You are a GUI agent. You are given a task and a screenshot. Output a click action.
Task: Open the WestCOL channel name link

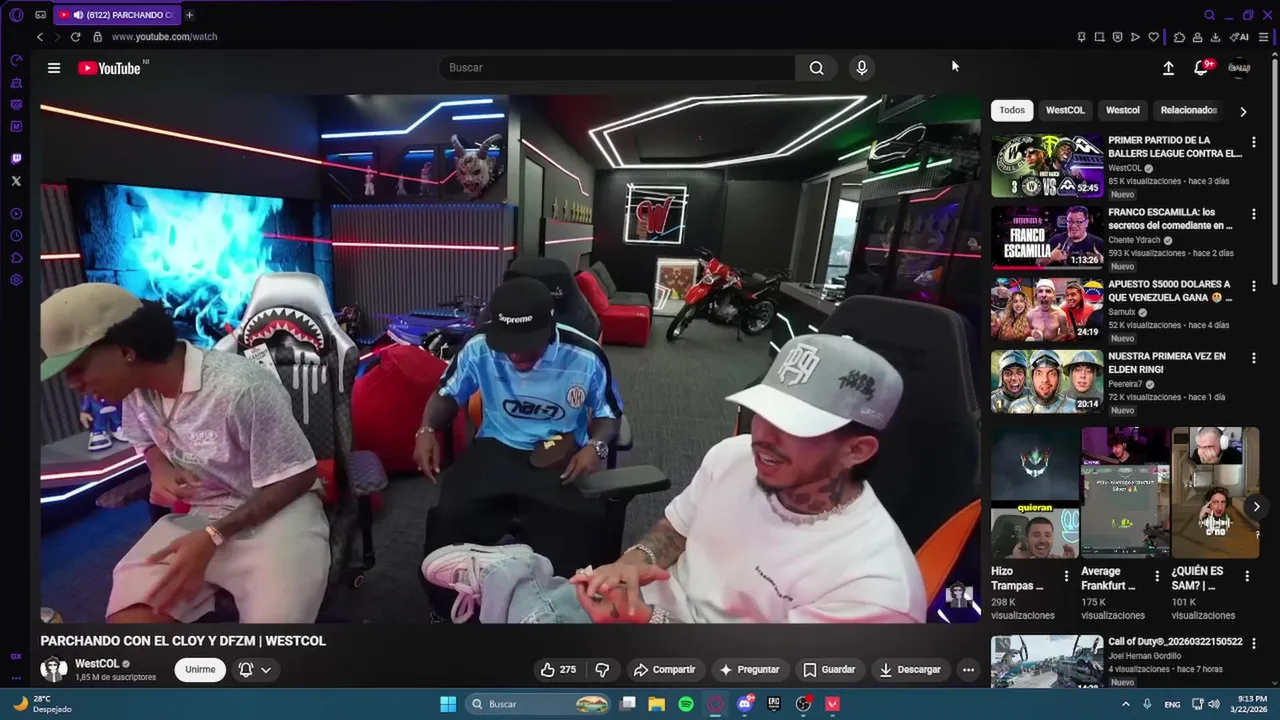(x=97, y=664)
